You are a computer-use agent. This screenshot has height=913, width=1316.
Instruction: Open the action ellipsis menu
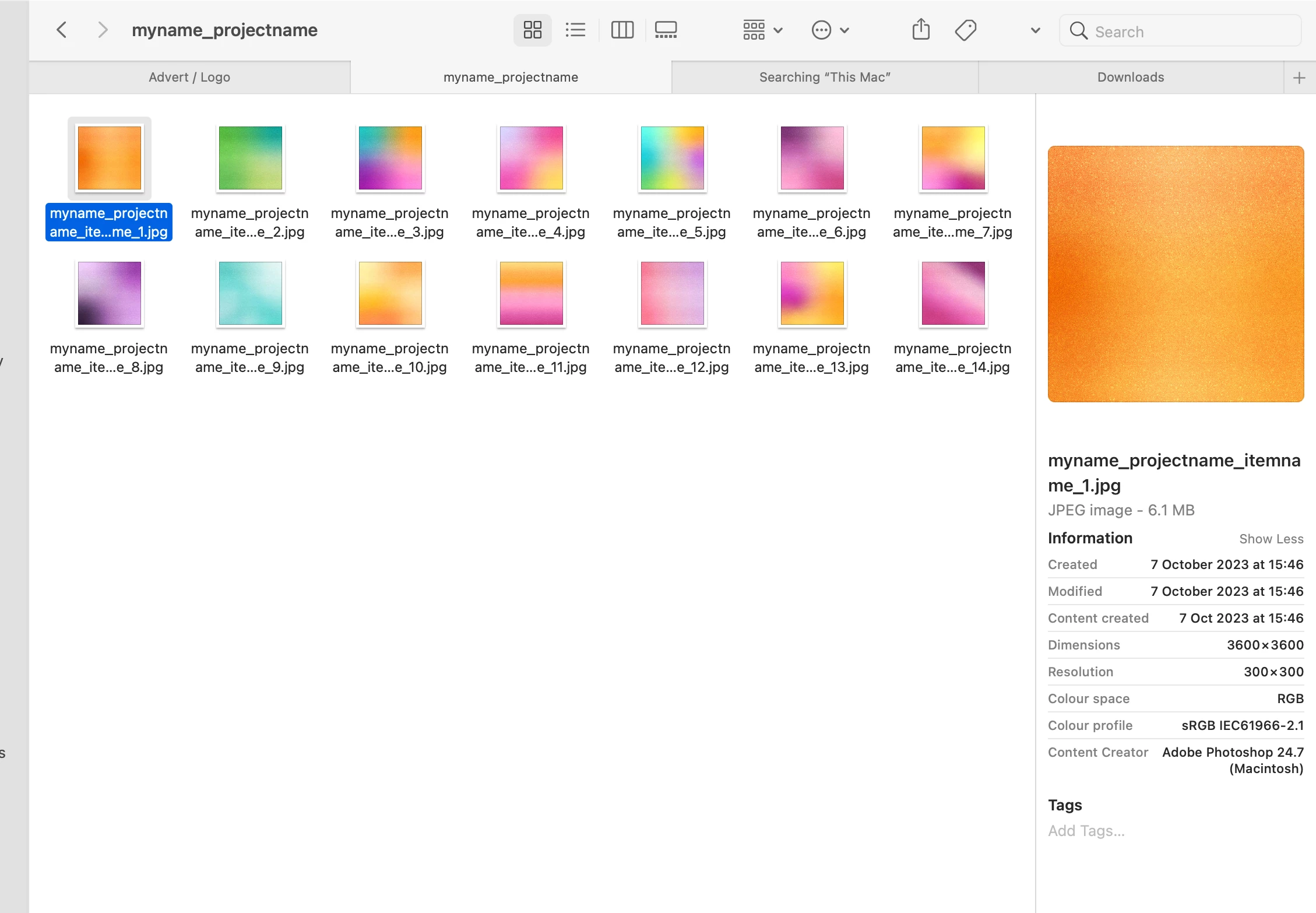coord(830,30)
